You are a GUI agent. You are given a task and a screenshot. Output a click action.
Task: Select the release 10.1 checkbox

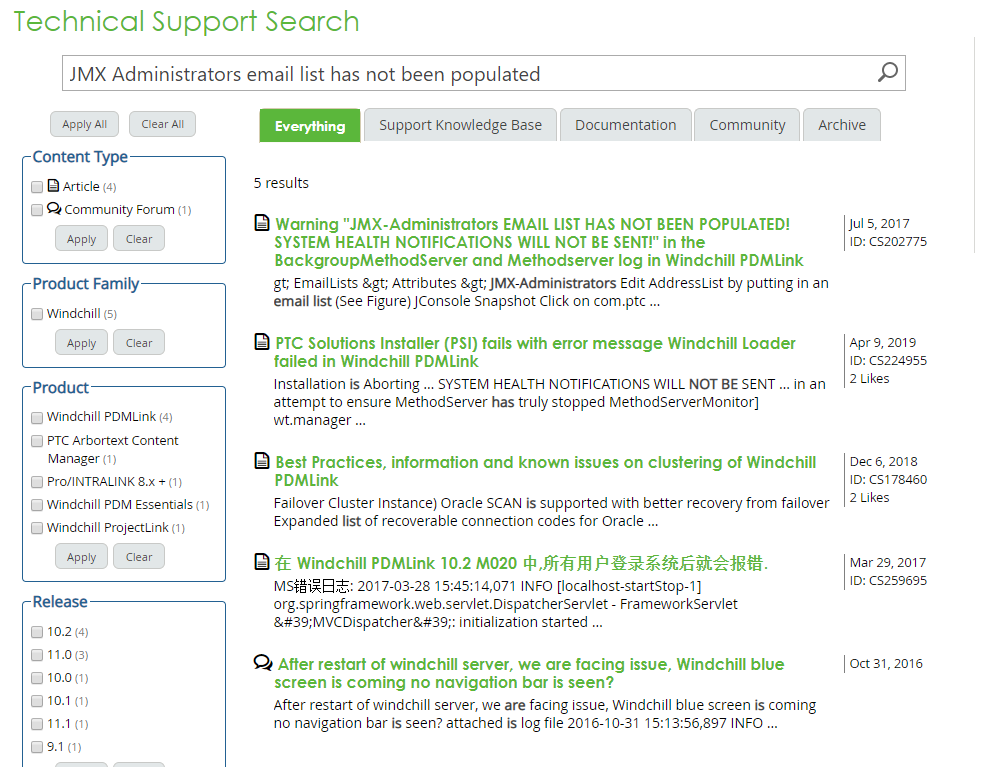(x=37, y=701)
